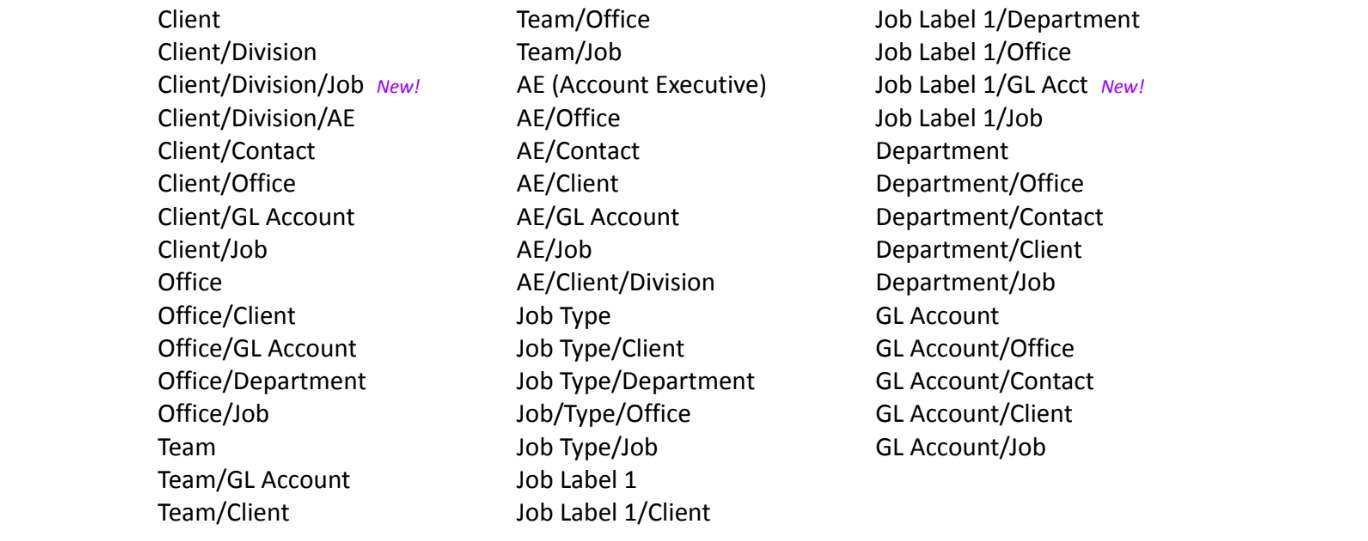Image resolution: width=1368 pixels, height=541 pixels.
Task: Select the Job Label 1/Client entry
Action: [x=614, y=513]
